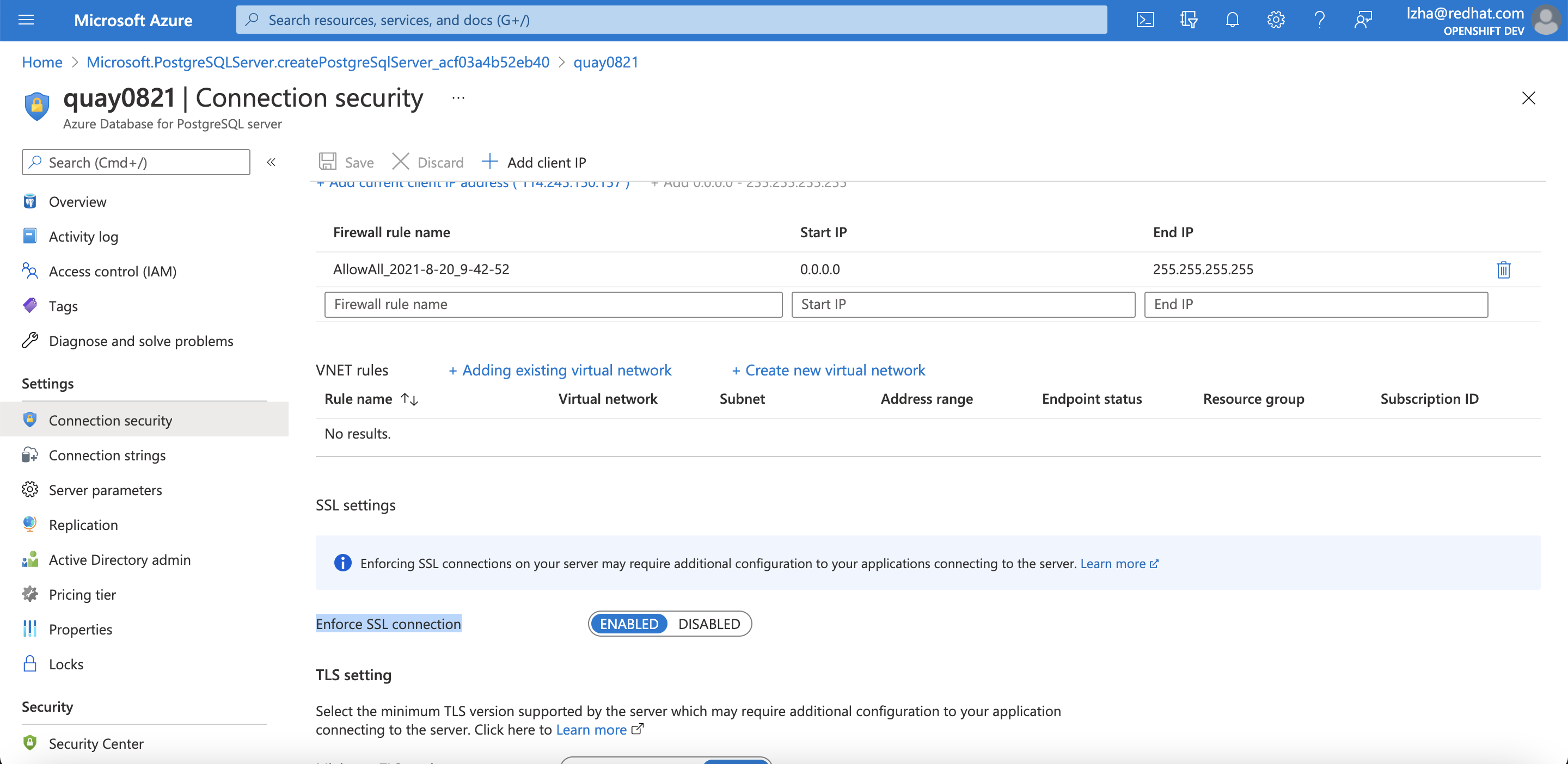Open the ellipsis more options menu
1568x764 pixels.
tap(458, 98)
